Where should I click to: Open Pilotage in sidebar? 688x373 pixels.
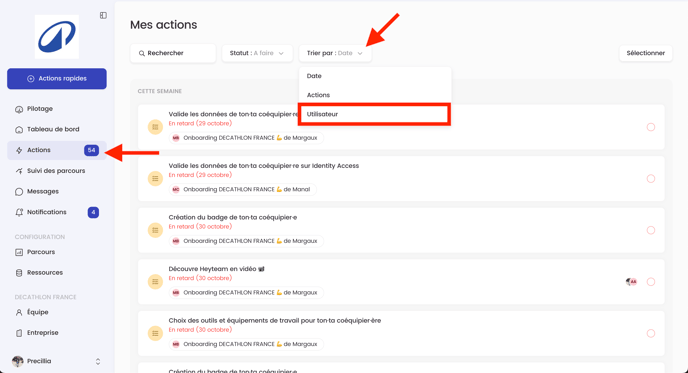click(x=57, y=109)
